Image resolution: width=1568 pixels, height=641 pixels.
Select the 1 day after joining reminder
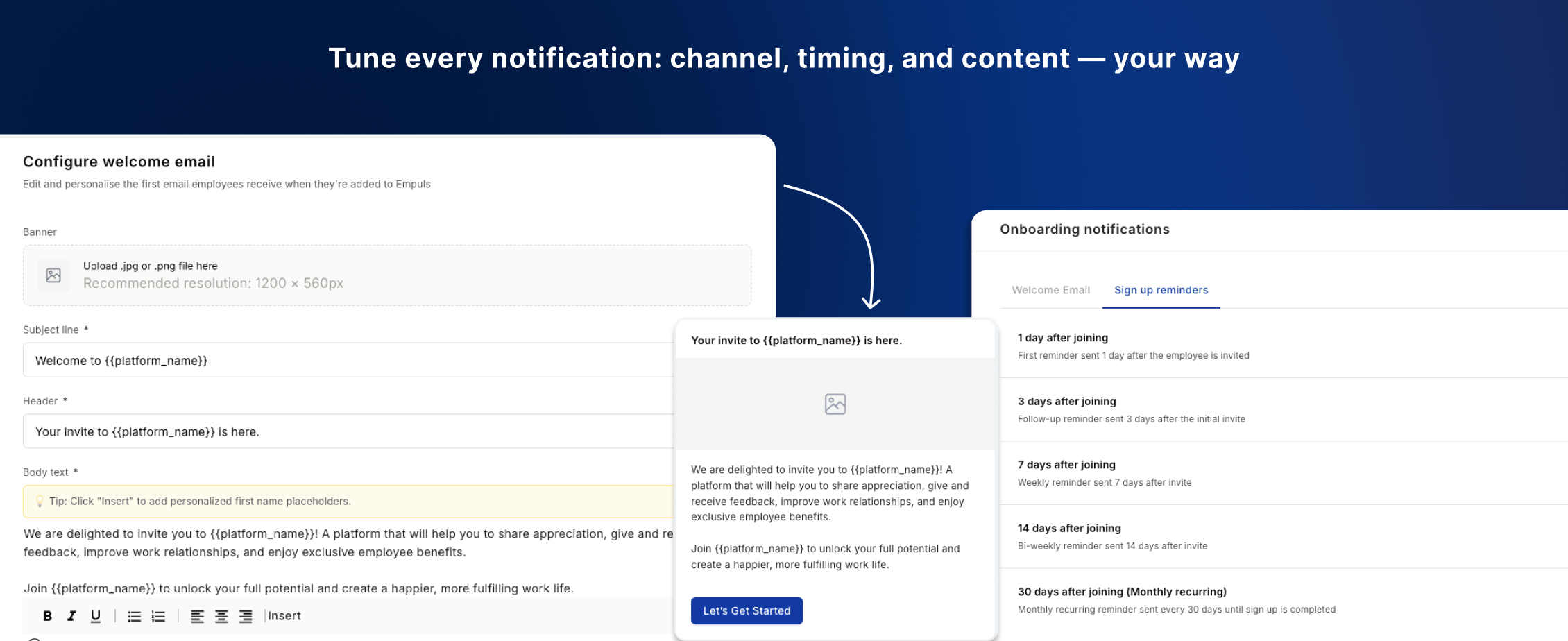click(x=1284, y=346)
